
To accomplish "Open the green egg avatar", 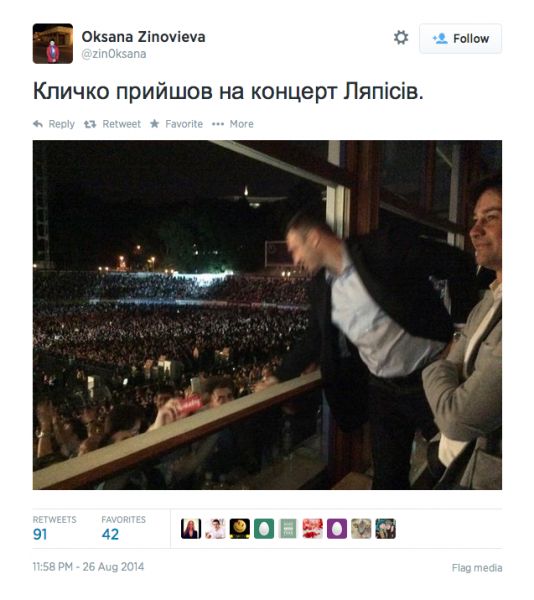I will click(x=264, y=529).
